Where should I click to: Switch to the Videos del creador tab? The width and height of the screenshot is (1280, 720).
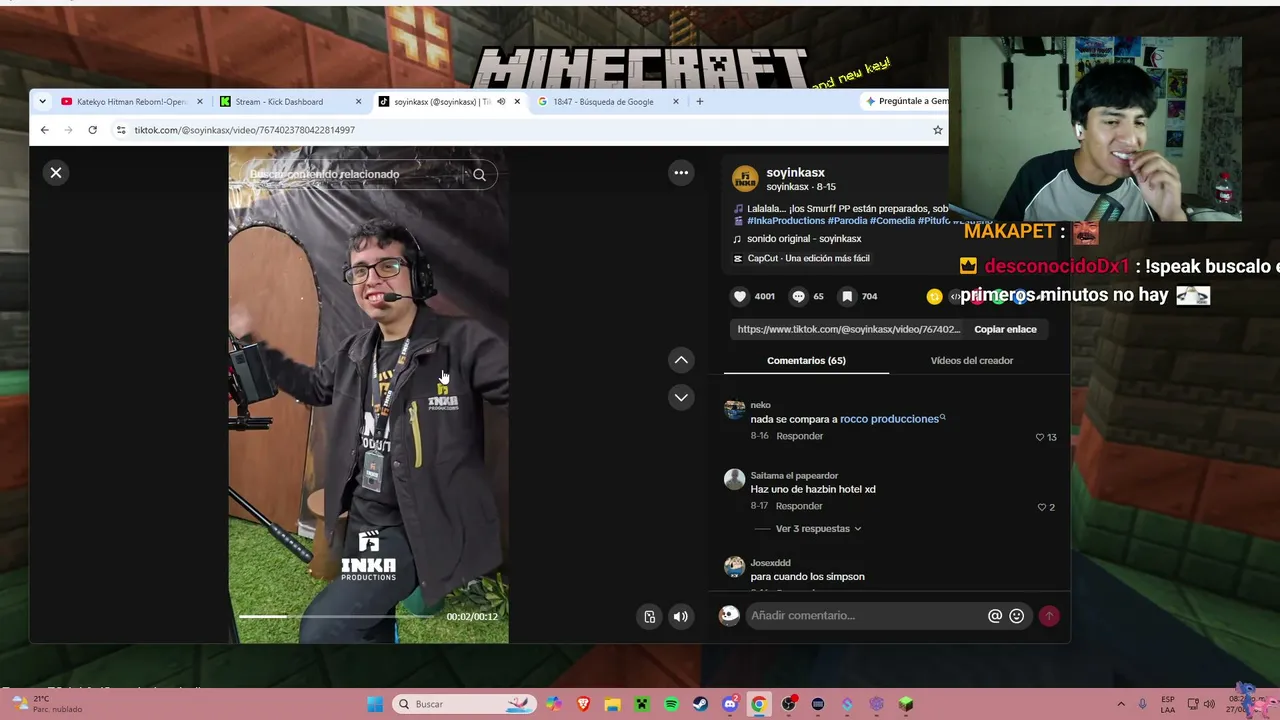point(972,361)
